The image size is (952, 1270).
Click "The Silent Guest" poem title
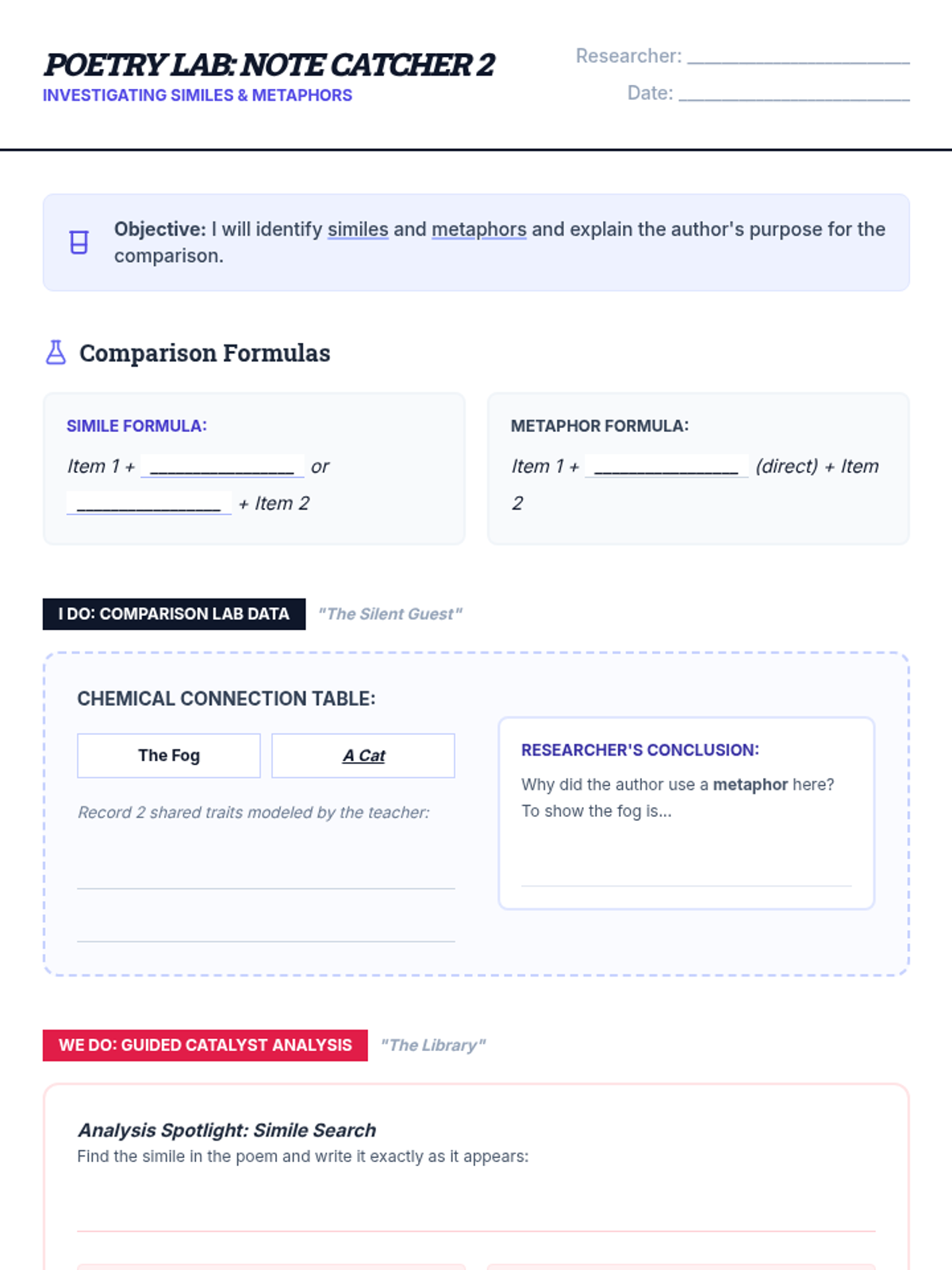(390, 614)
